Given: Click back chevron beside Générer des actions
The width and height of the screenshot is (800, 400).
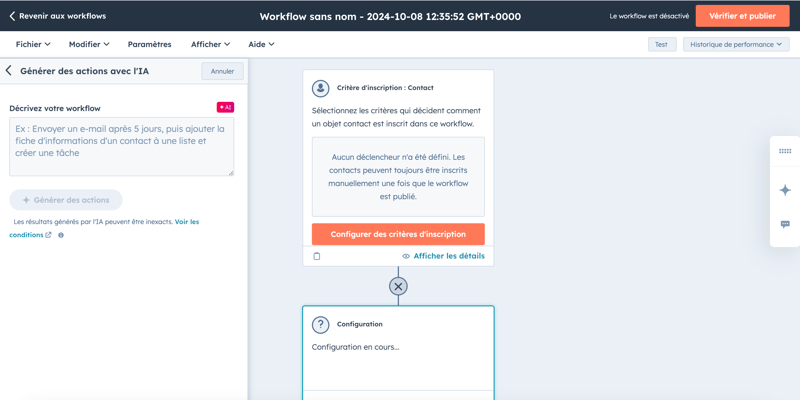Looking at the screenshot, I should pos(9,71).
